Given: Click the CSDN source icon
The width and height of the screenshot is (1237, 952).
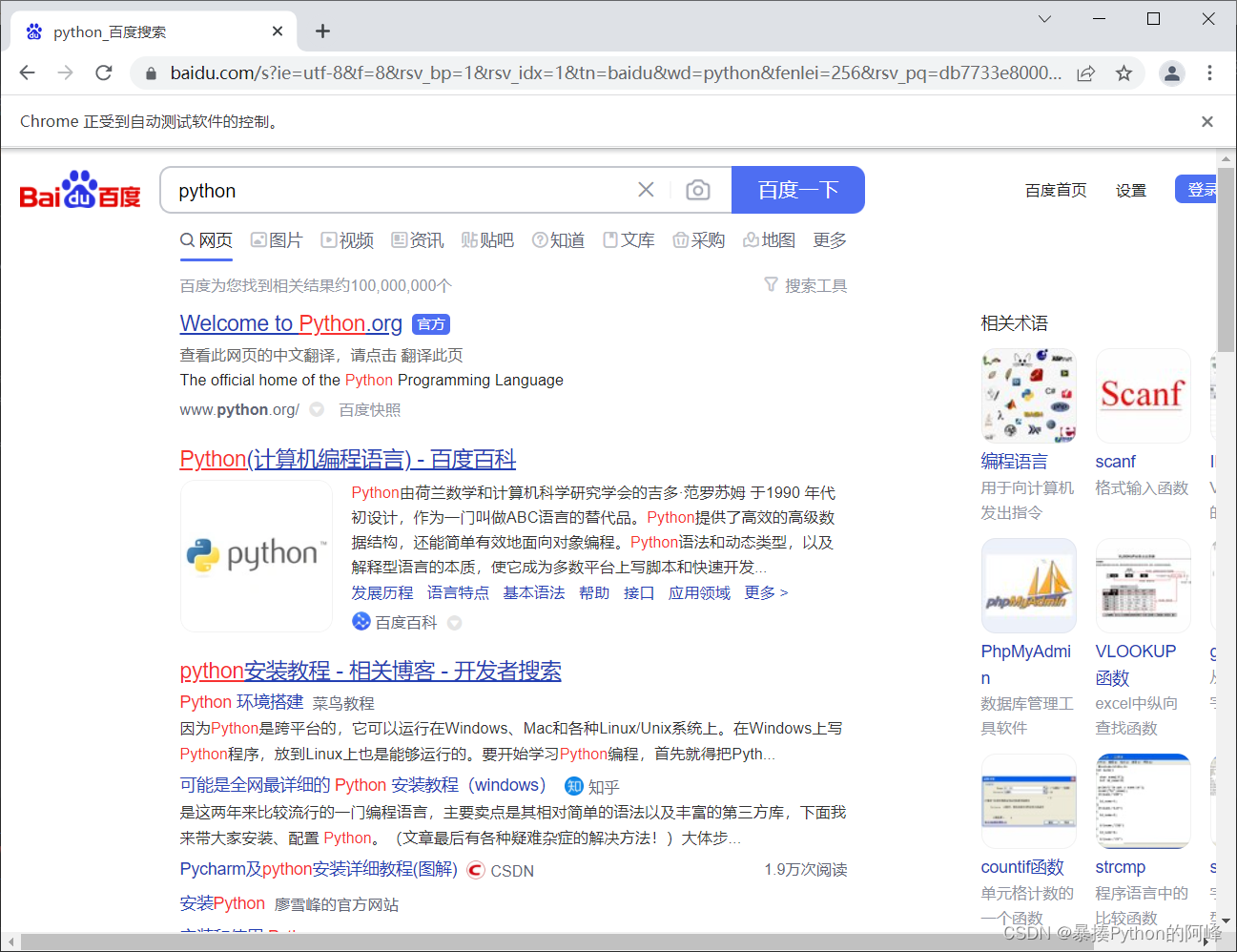Looking at the screenshot, I should [x=476, y=870].
